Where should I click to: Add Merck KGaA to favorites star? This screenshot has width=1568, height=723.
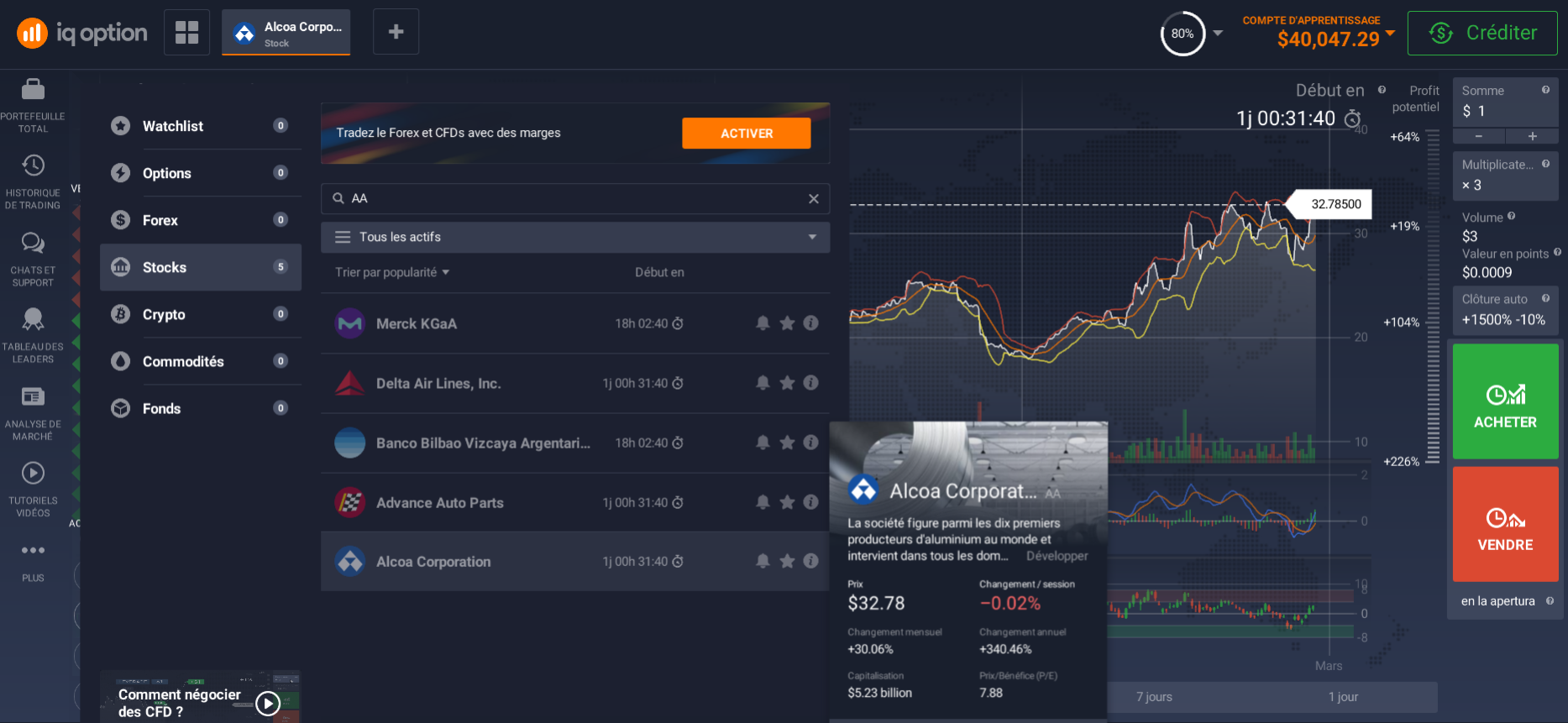(x=787, y=322)
